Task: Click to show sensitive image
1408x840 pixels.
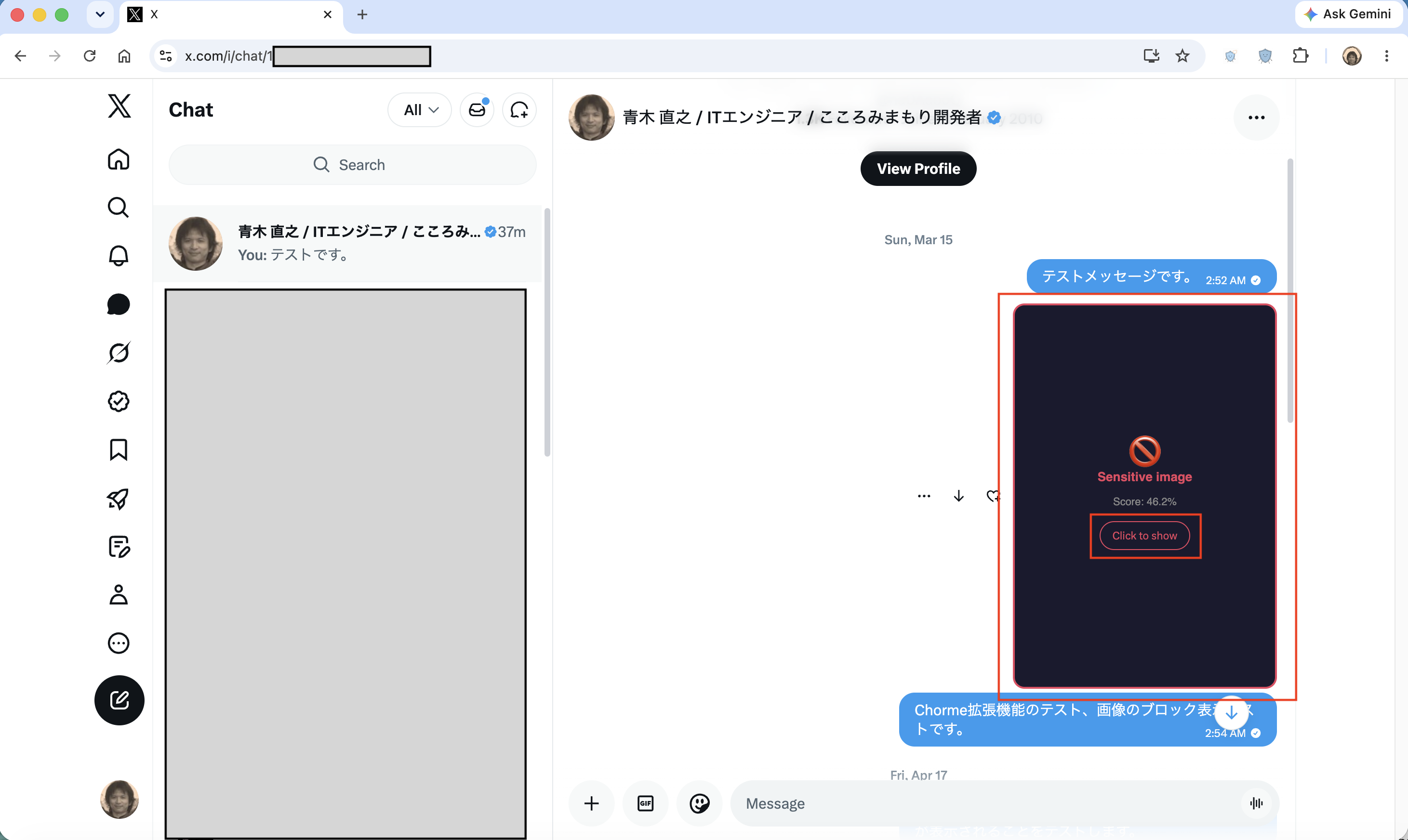Action: coord(1144,536)
